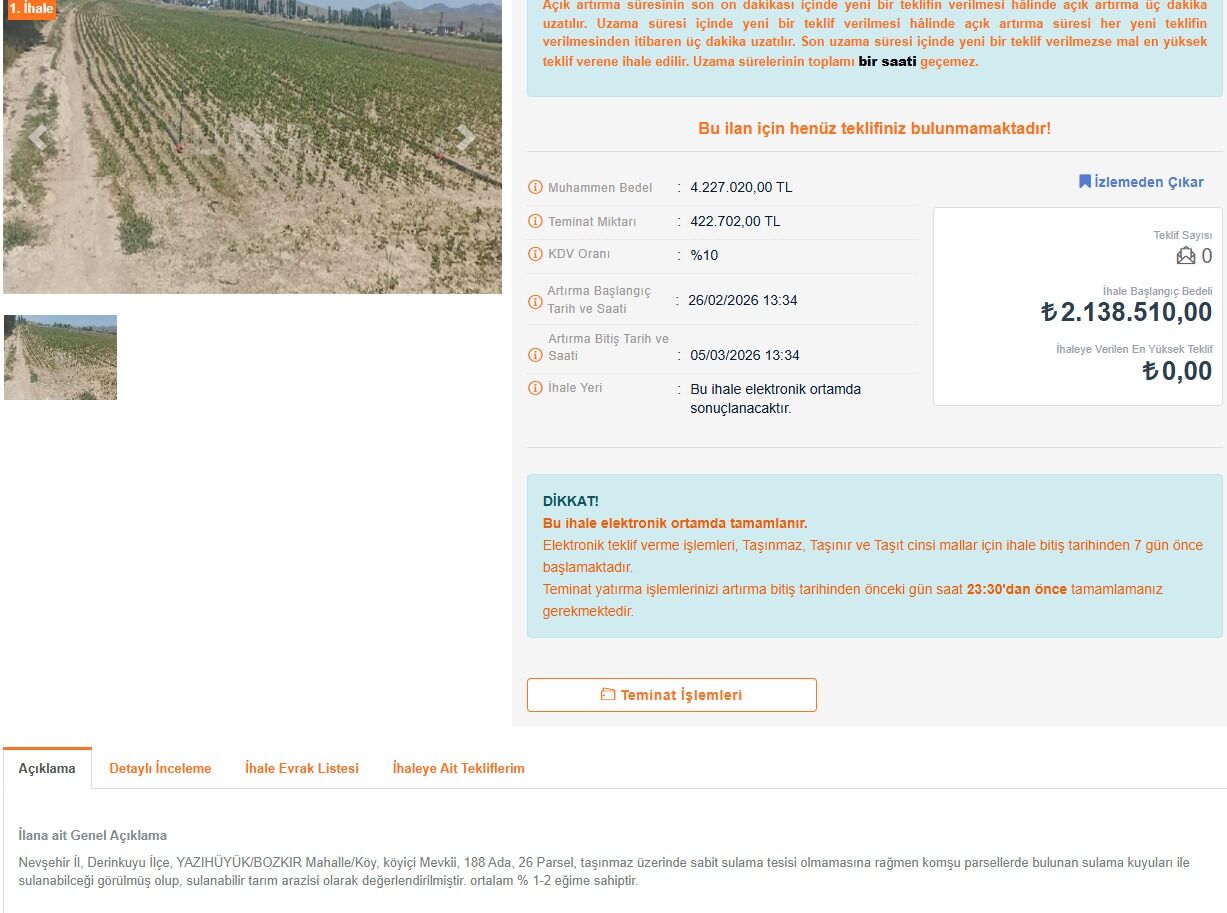Select the İhaleye Ait Tekliflerim tab
Screen dimensions: 1227x913
[459, 768]
